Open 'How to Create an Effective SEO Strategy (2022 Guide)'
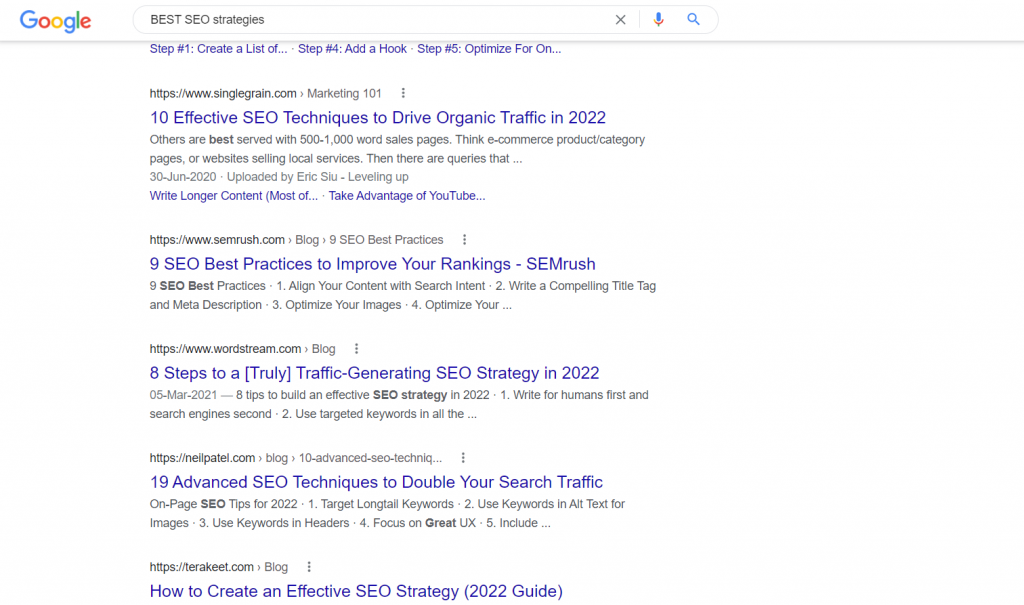The height and width of the screenshot is (605, 1024). click(356, 591)
